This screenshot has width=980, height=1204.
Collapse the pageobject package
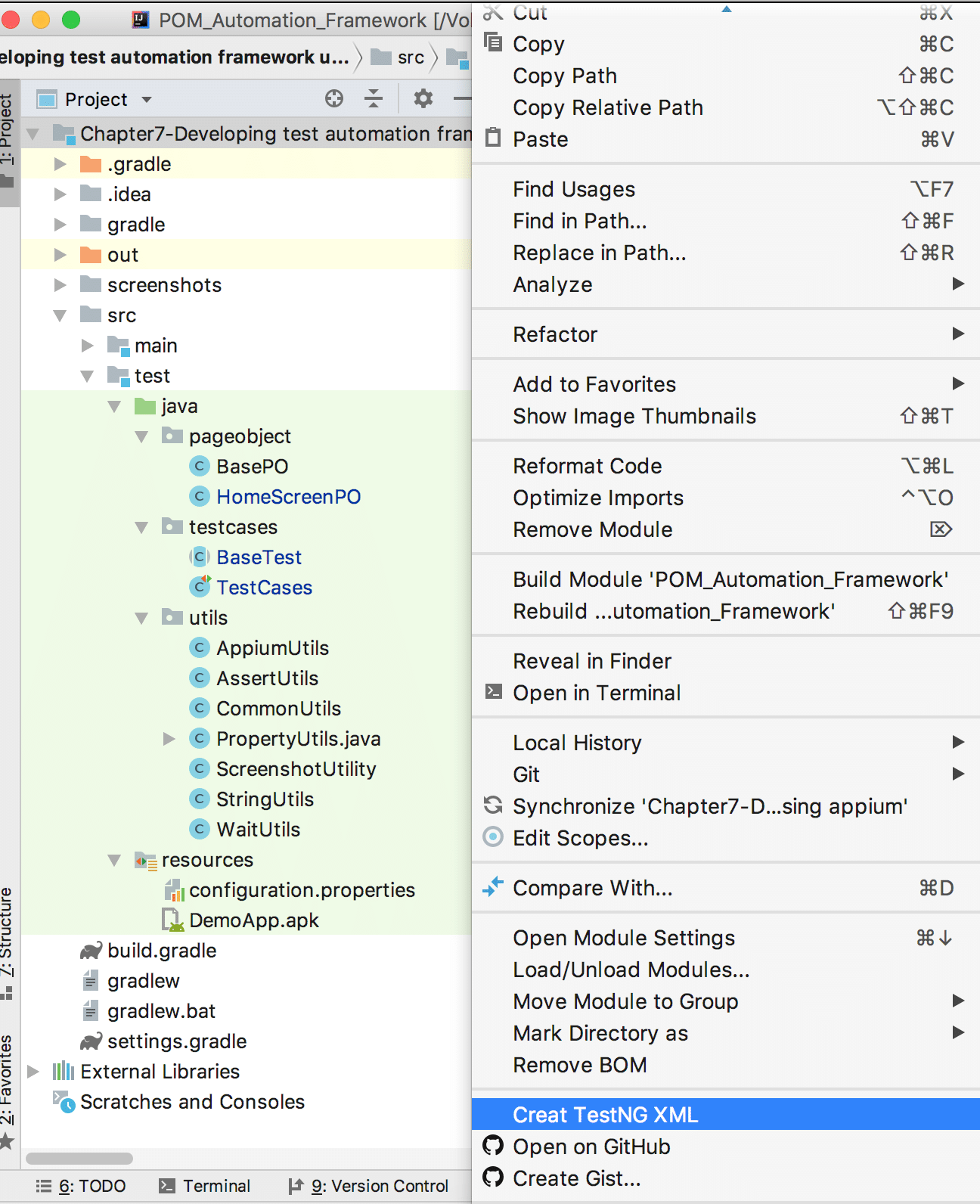click(141, 436)
